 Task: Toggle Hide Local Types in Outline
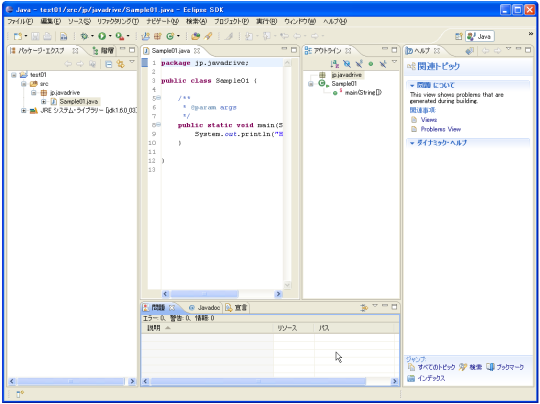(x=383, y=64)
